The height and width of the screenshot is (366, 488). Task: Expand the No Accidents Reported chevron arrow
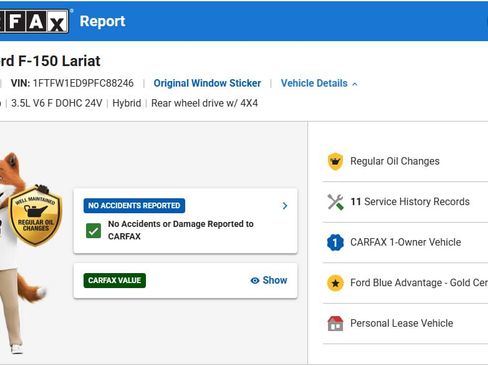tap(285, 206)
